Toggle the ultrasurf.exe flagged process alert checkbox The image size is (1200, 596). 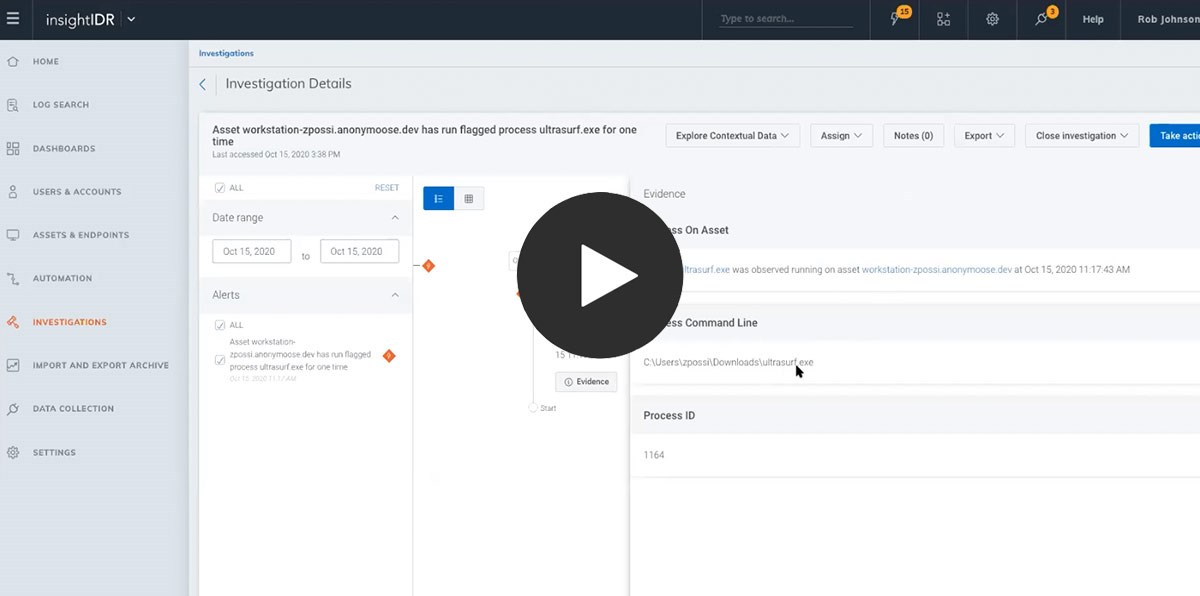(220, 360)
